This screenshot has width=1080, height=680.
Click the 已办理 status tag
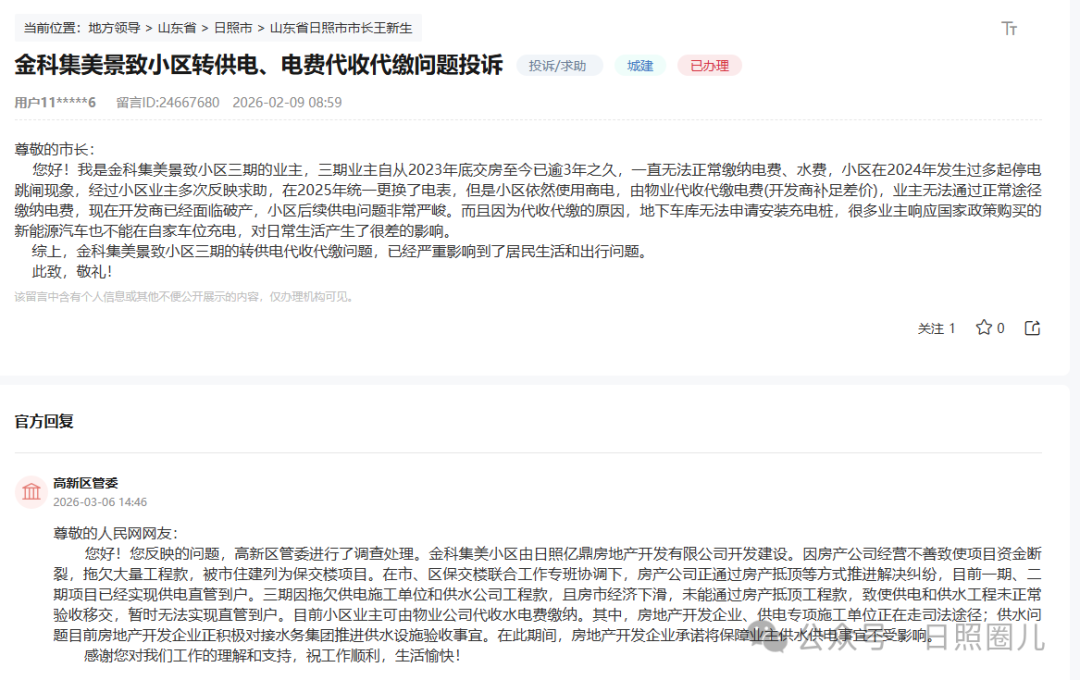pyautogui.click(x=709, y=65)
